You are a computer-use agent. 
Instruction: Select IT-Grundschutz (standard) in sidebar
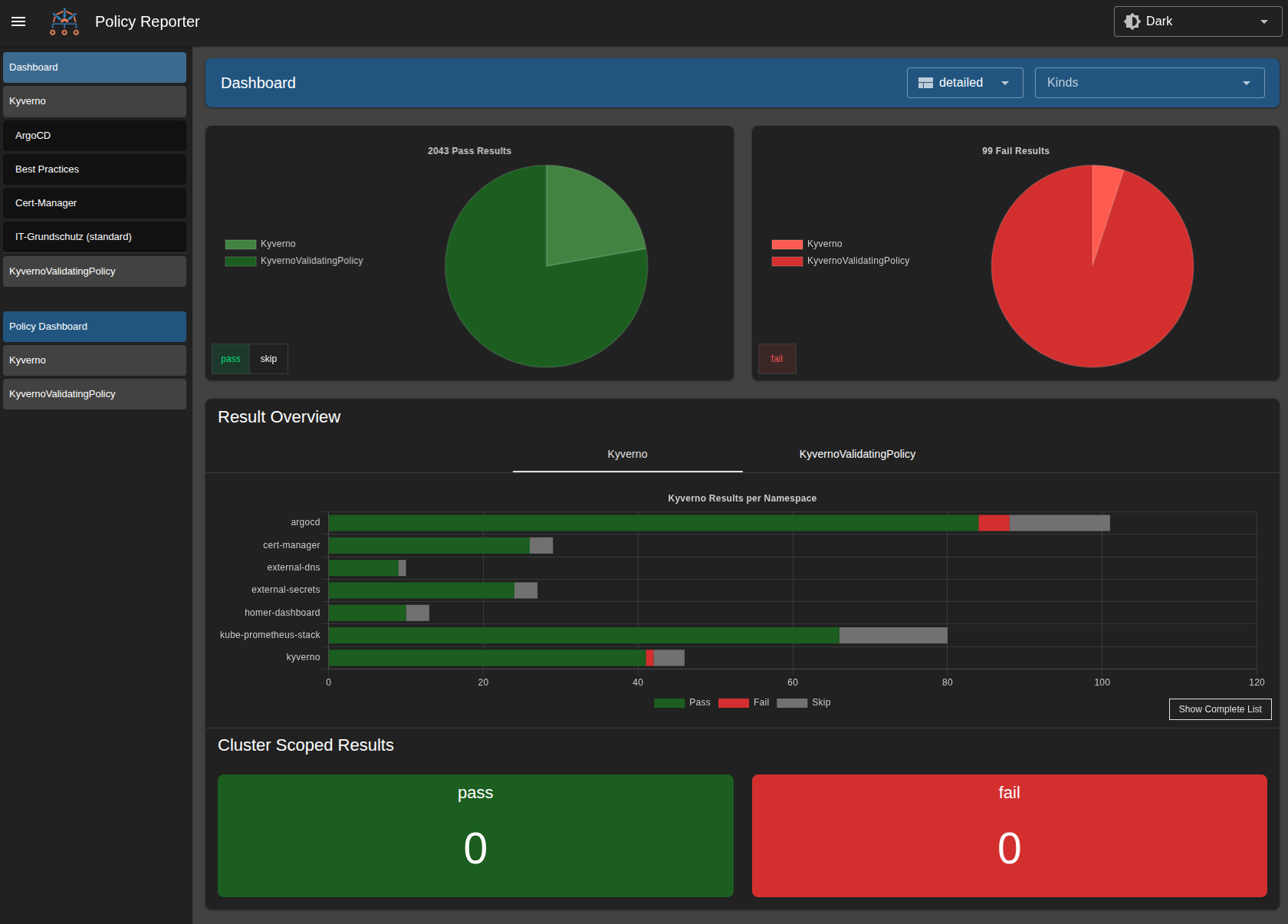(x=94, y=237)
